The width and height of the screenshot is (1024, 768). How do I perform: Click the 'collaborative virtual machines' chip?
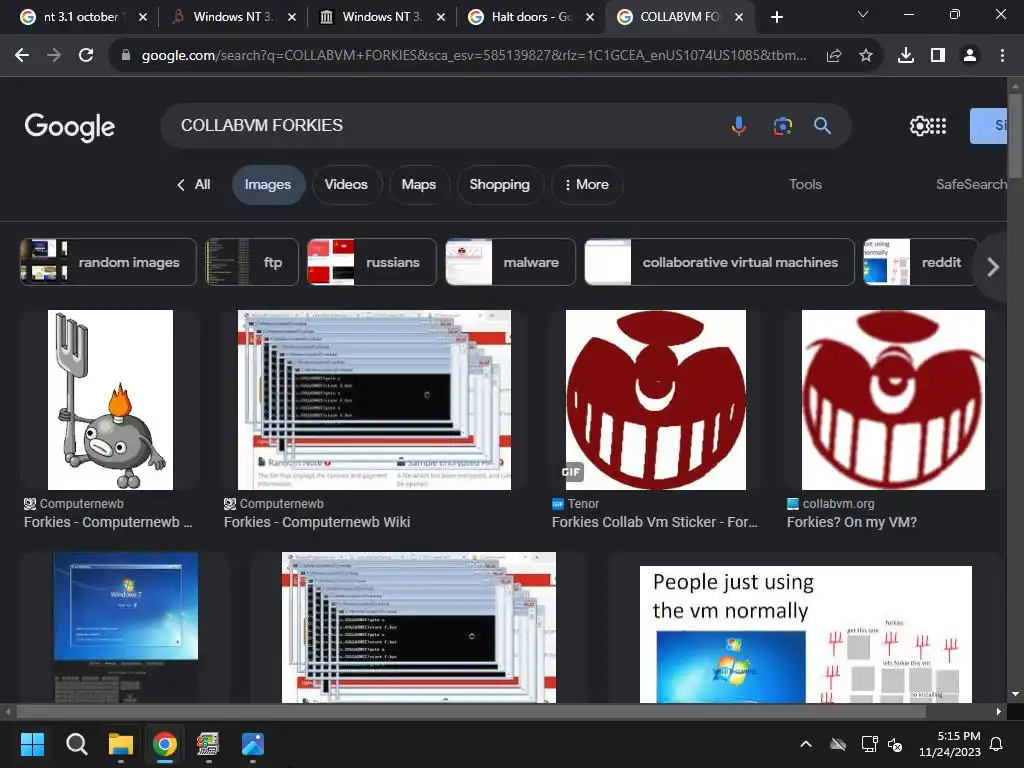pyautogui.click(x=719, y=262)
